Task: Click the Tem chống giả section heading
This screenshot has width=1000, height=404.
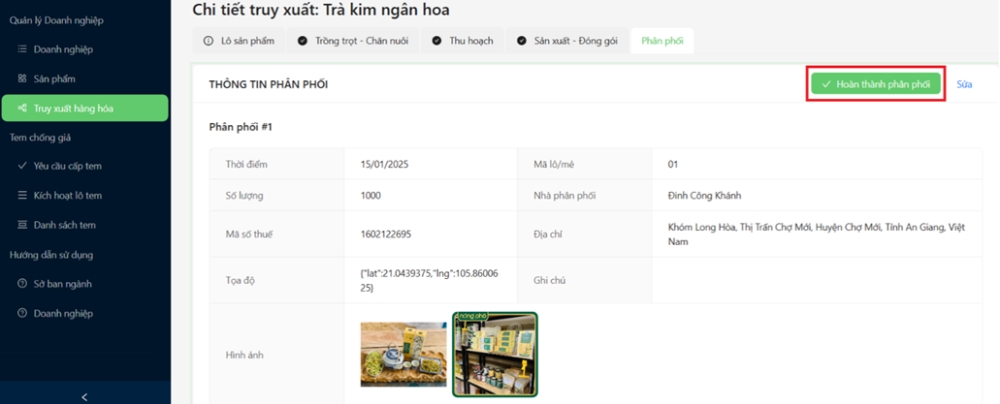Action: 40,137
